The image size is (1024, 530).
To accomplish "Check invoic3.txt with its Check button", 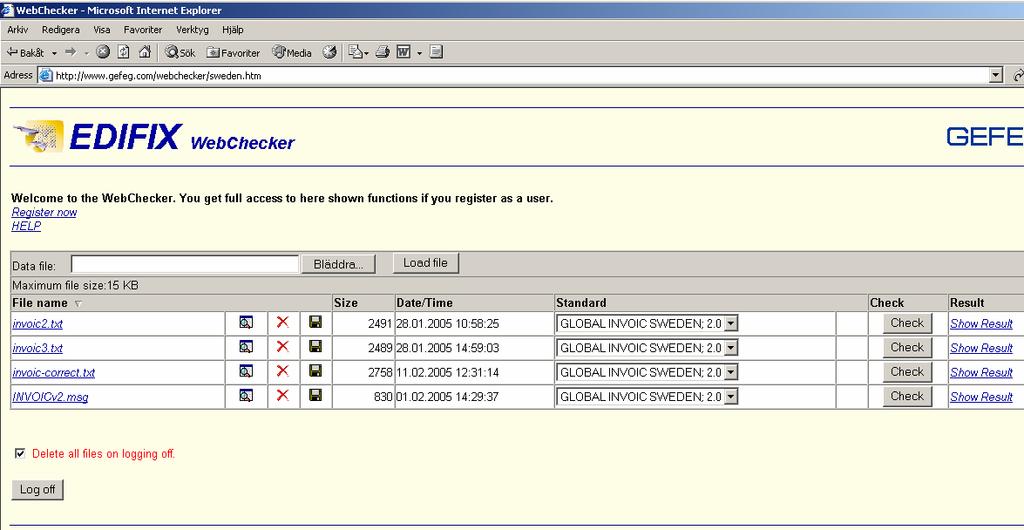I will 907,347.
